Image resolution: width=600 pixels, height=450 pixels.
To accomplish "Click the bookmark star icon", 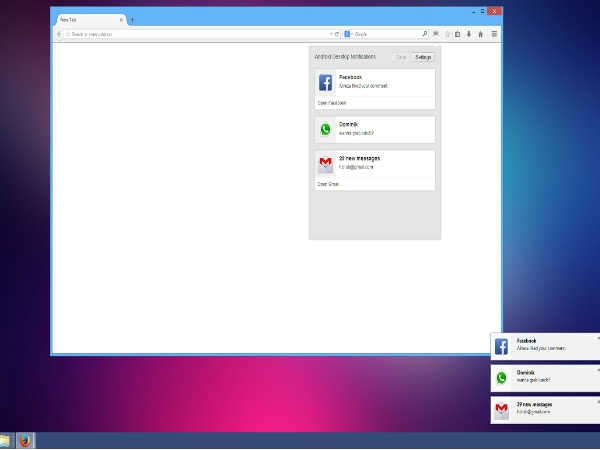I will coord(447,34).
